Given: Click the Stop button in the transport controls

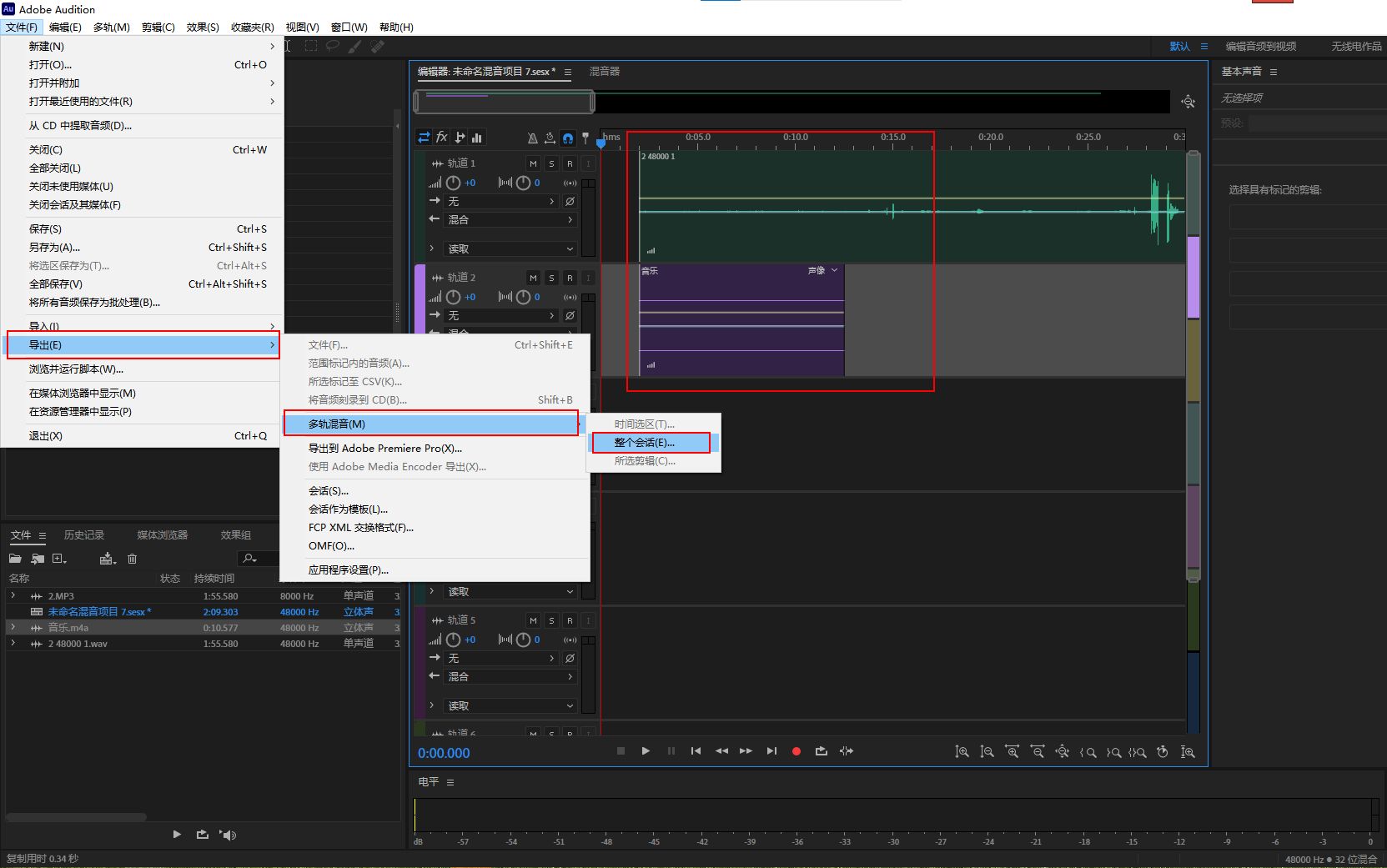Looking at the screenshot, I should (621, 751).
